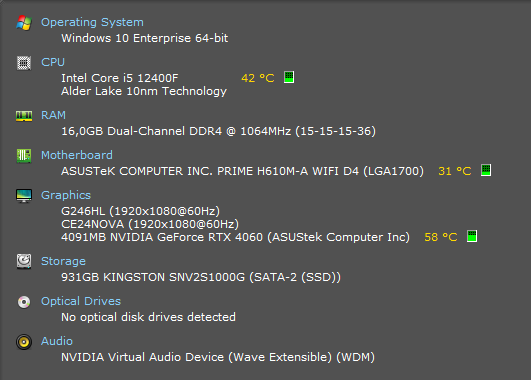Click the Optical Drives disc icon
The image size is (531, 380).
pyautogui.click(x=24, y=302)
